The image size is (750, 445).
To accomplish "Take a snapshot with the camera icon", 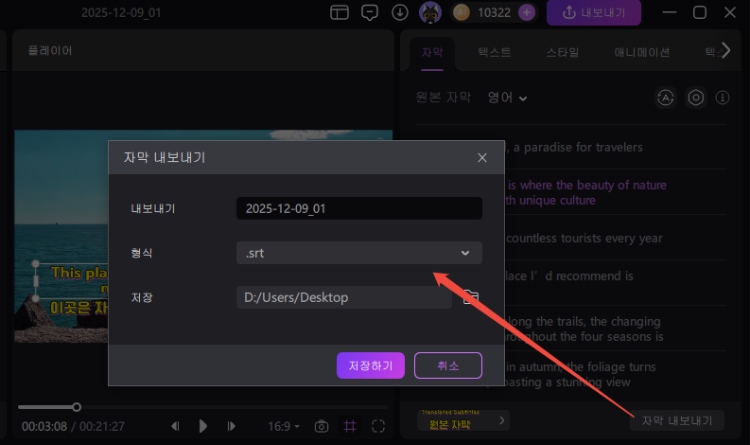I will click(321, 426).
